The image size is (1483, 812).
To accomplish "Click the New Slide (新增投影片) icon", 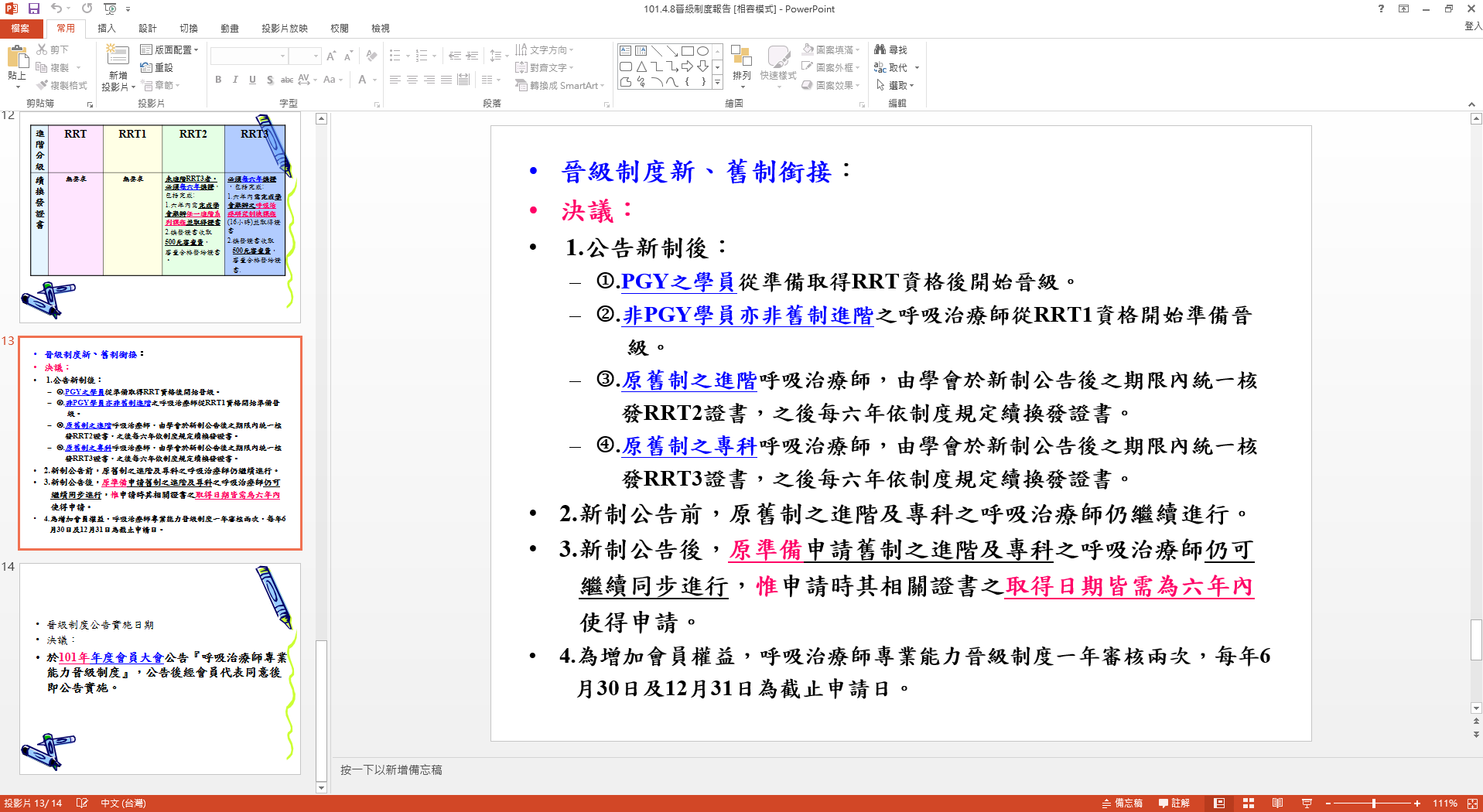I will [118, 56].
